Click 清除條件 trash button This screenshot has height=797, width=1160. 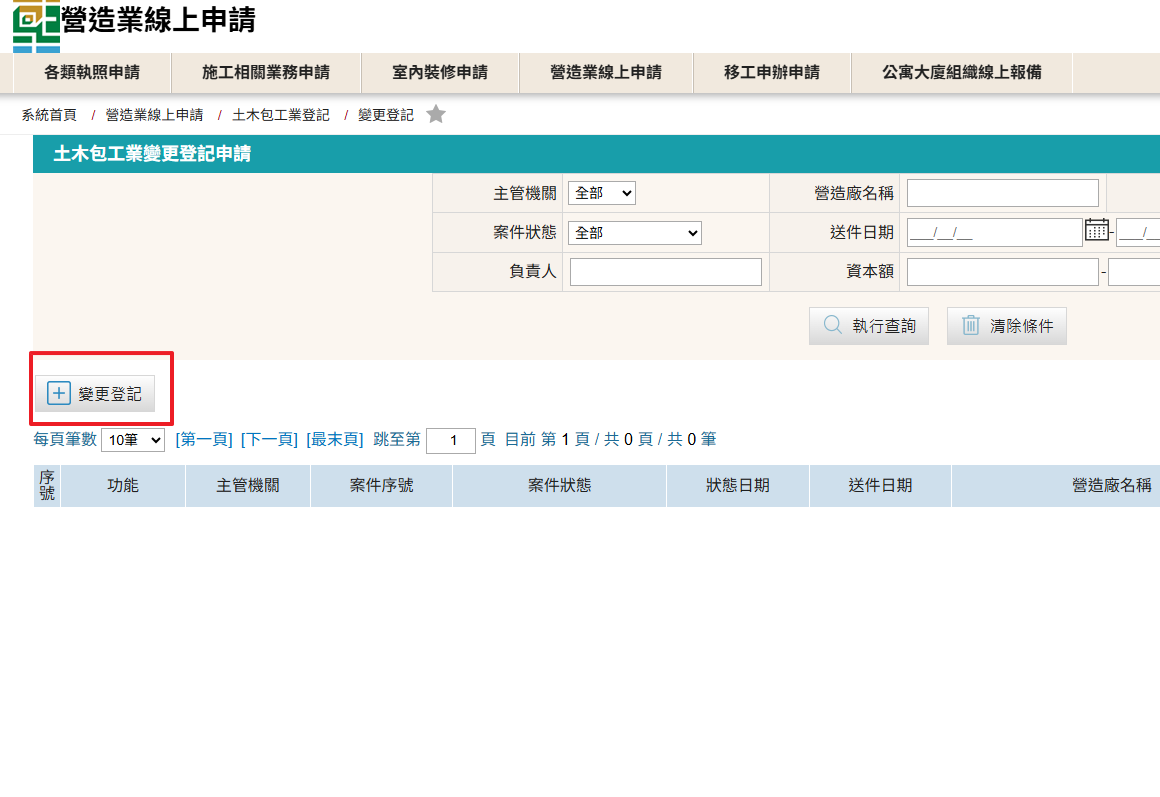point(1006,326)
